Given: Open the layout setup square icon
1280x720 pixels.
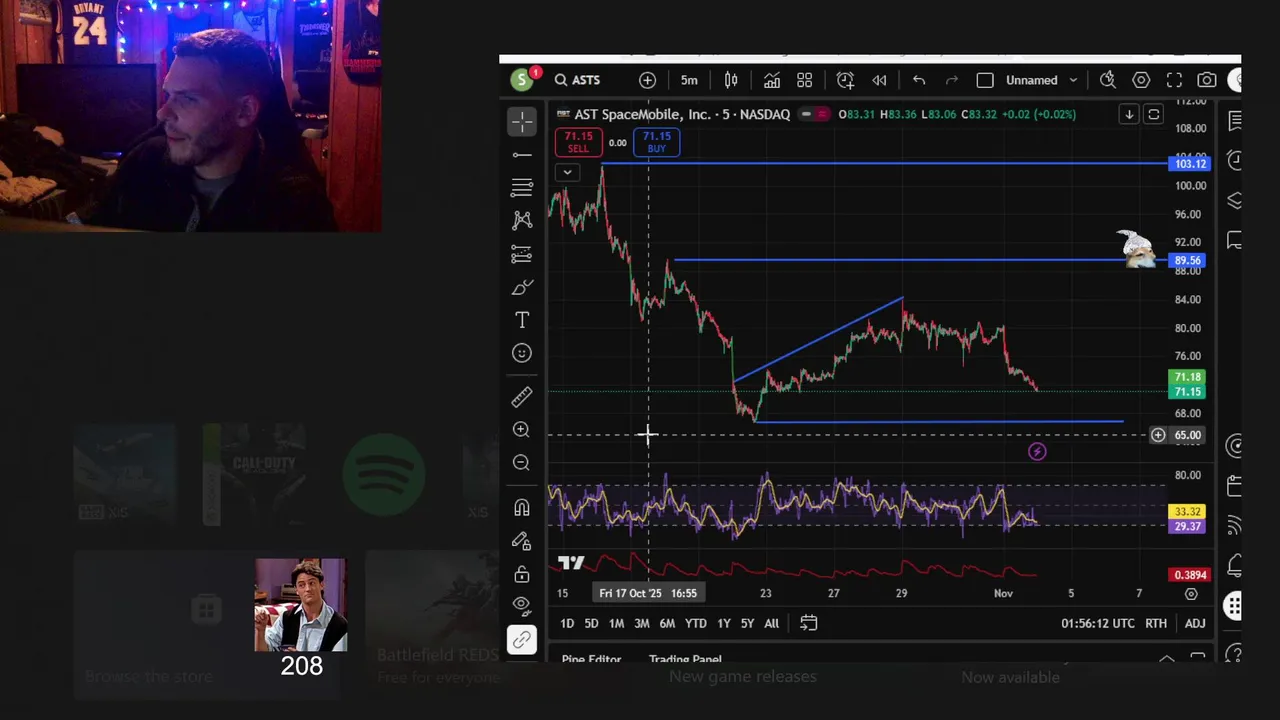Looking at the screenshot, I should 985,80.
